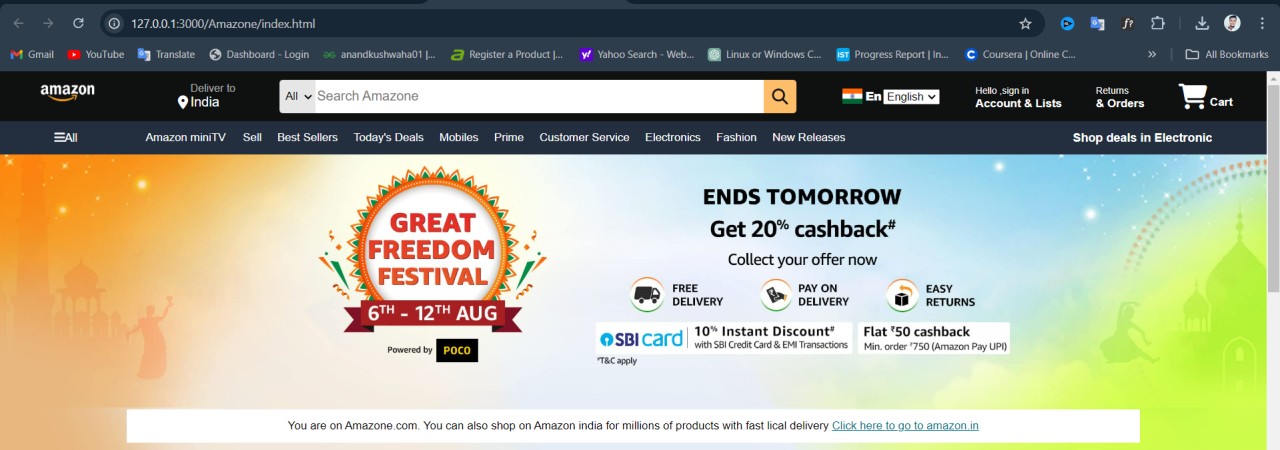
Task: Click the 'Click here to go to amazon.in' link
Action: (905, 425)
